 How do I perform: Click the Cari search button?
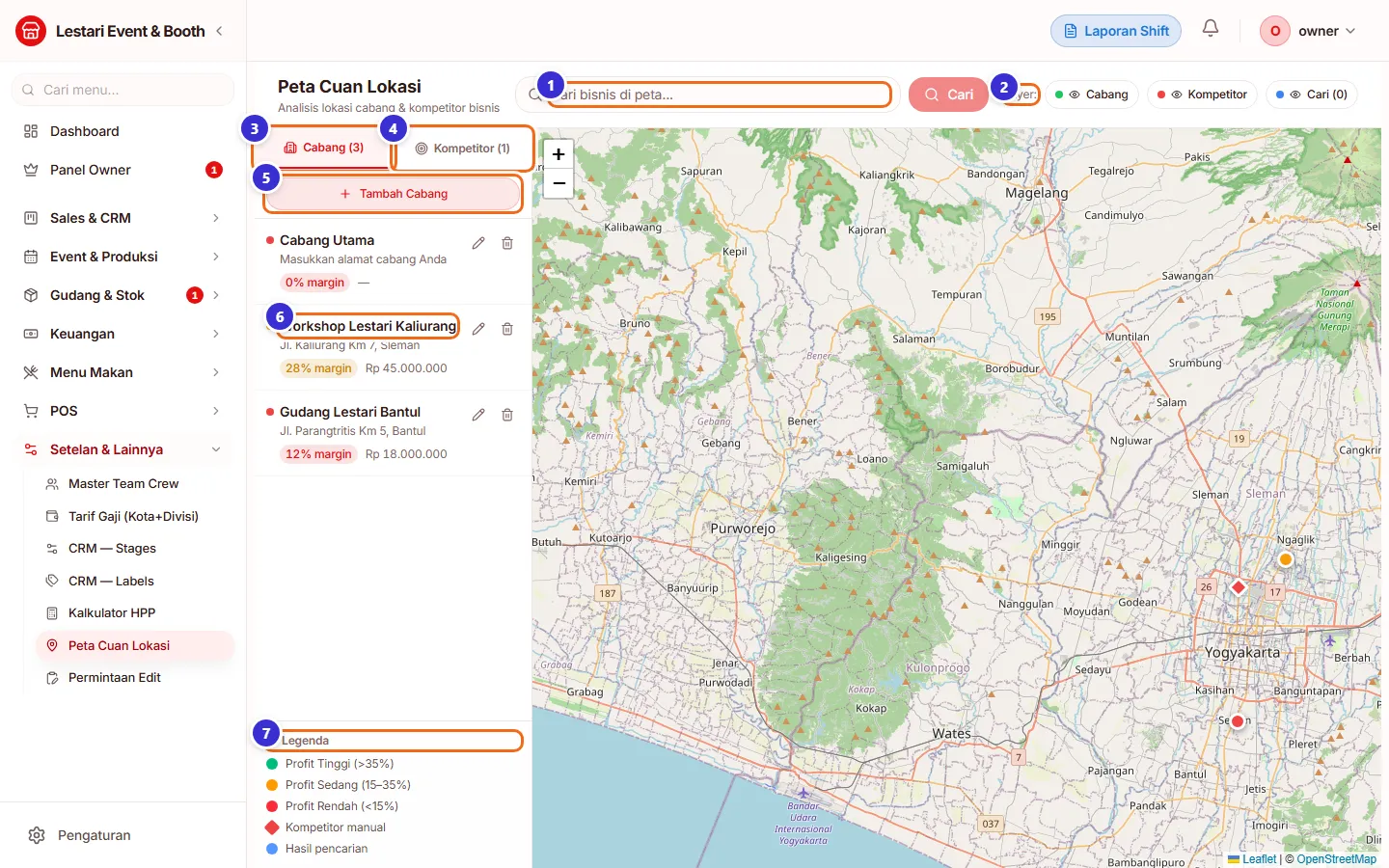click(948, 95)
